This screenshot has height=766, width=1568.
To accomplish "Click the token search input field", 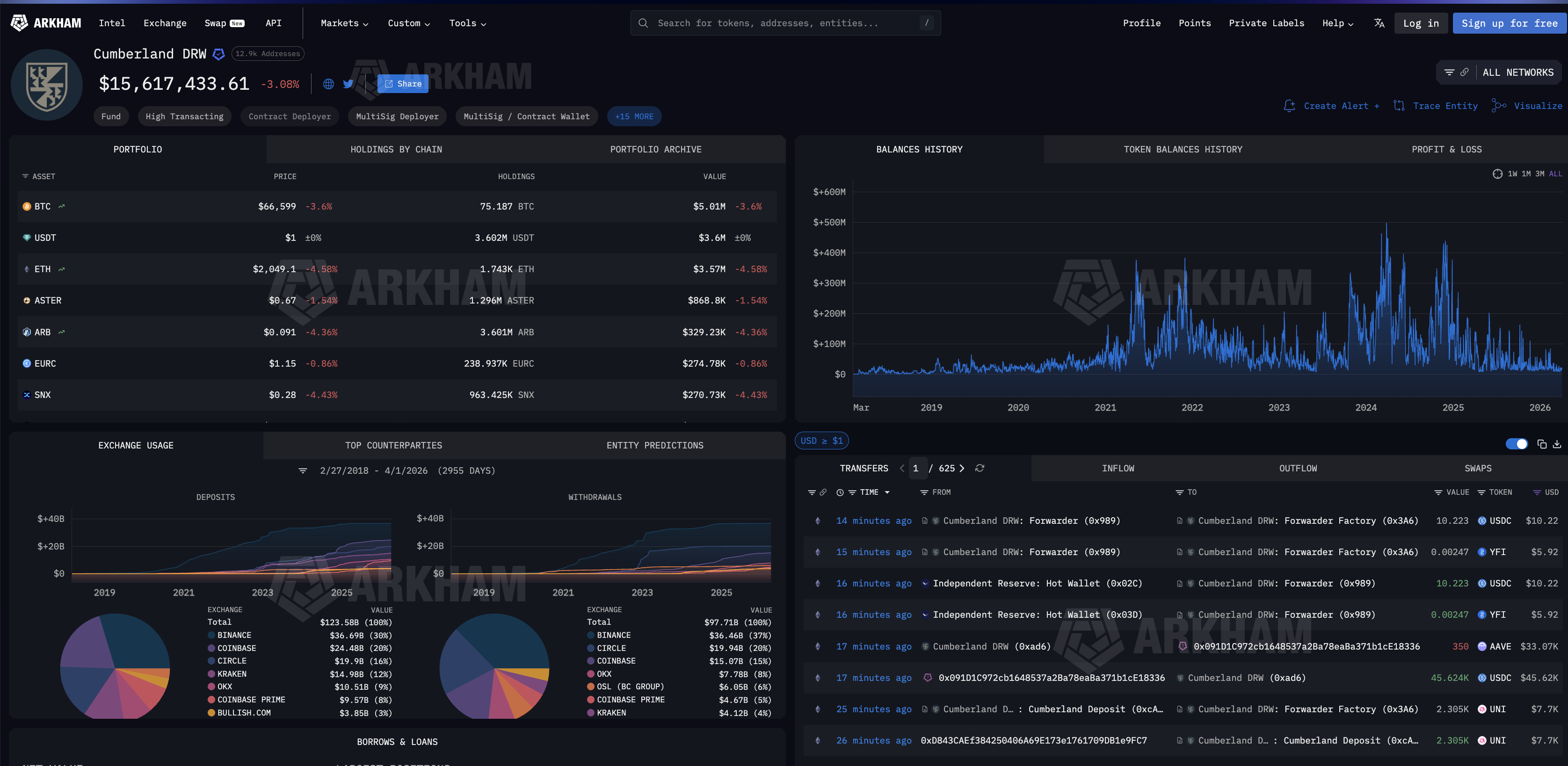I will tap(785, 23).
